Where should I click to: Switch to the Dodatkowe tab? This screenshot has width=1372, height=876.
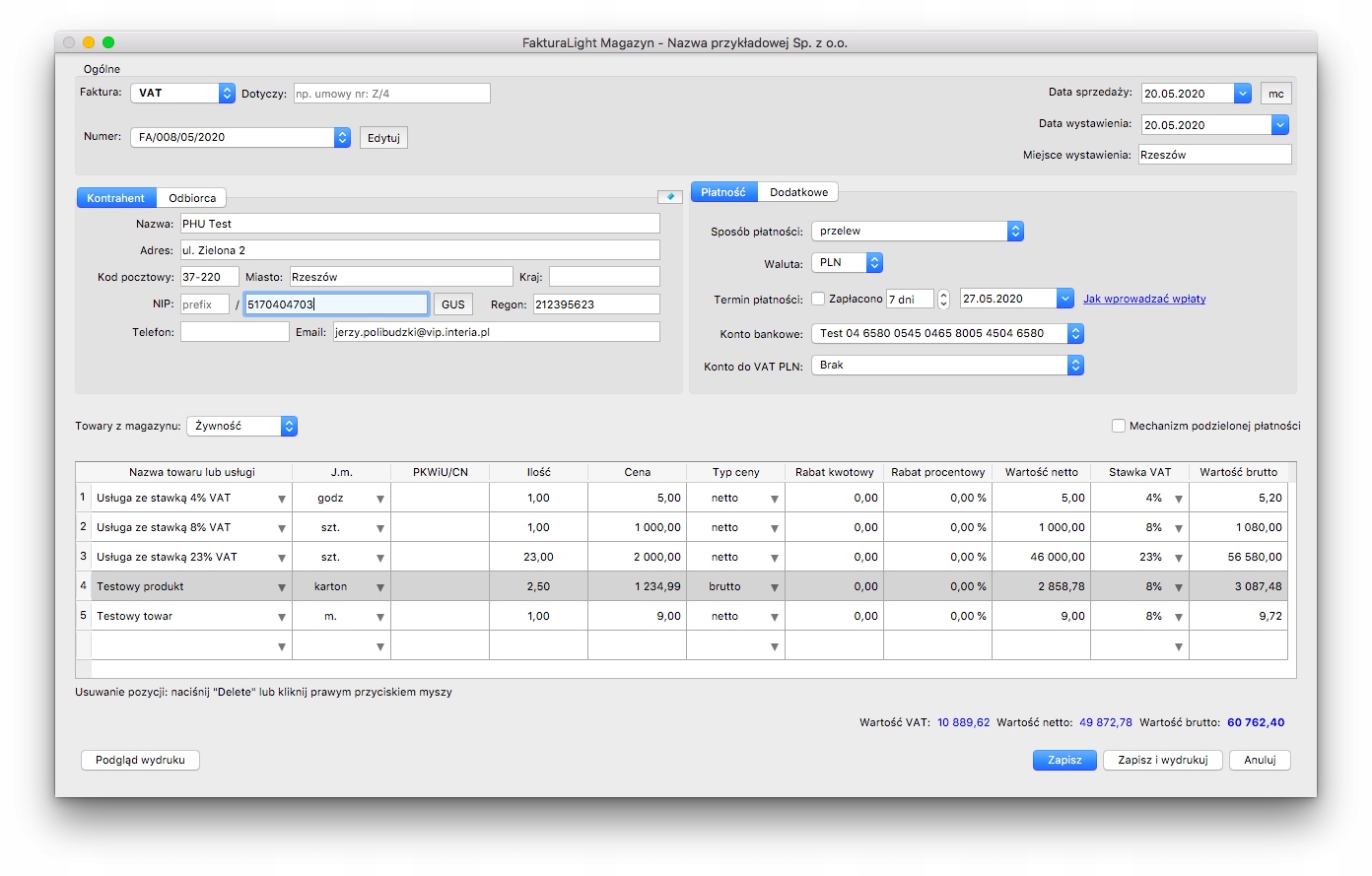[x=798, y=192]
